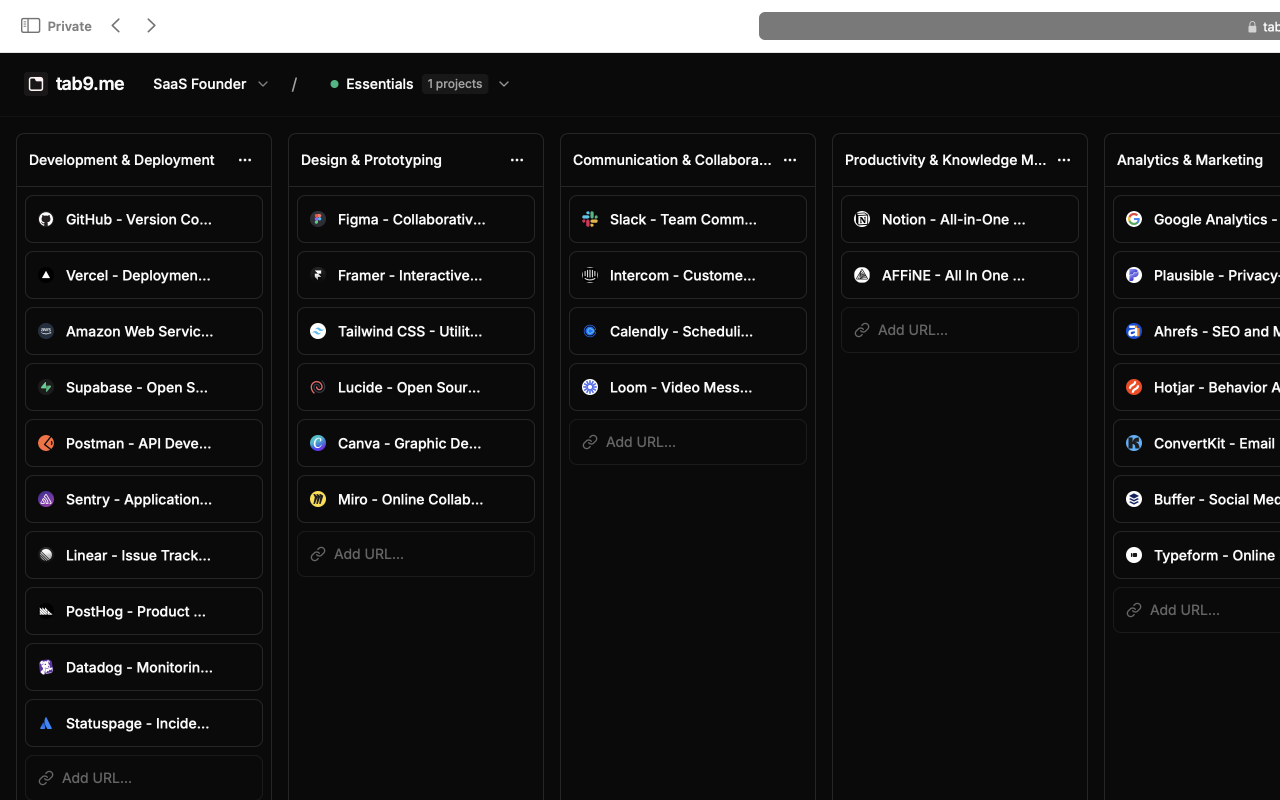Click the Intercom logo icon

[590, 275]
